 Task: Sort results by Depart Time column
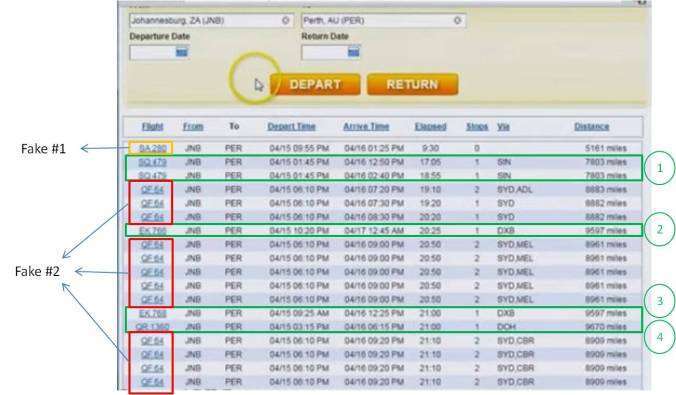[x=291, y=126]
